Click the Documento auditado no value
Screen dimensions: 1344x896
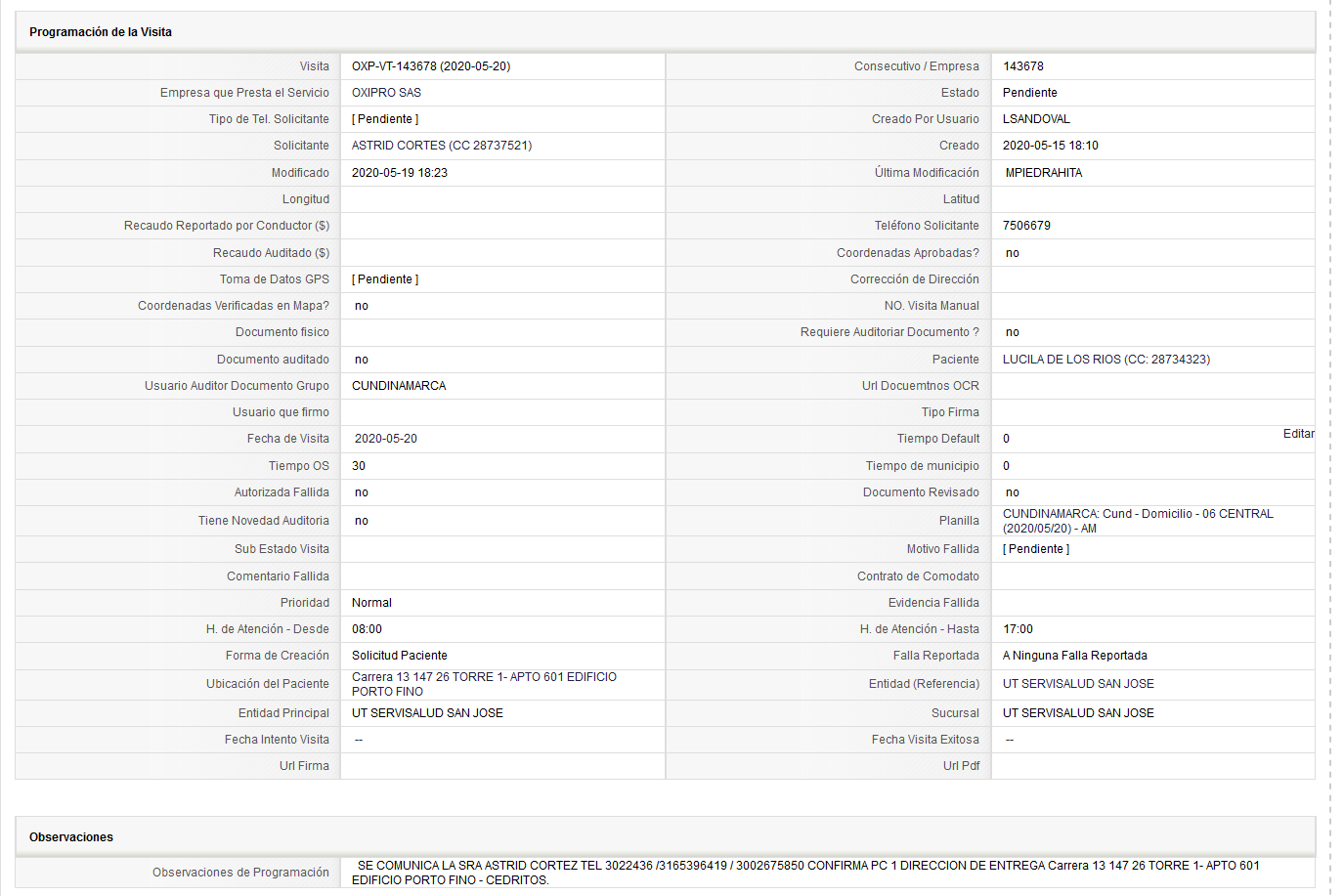coord(362,360)
